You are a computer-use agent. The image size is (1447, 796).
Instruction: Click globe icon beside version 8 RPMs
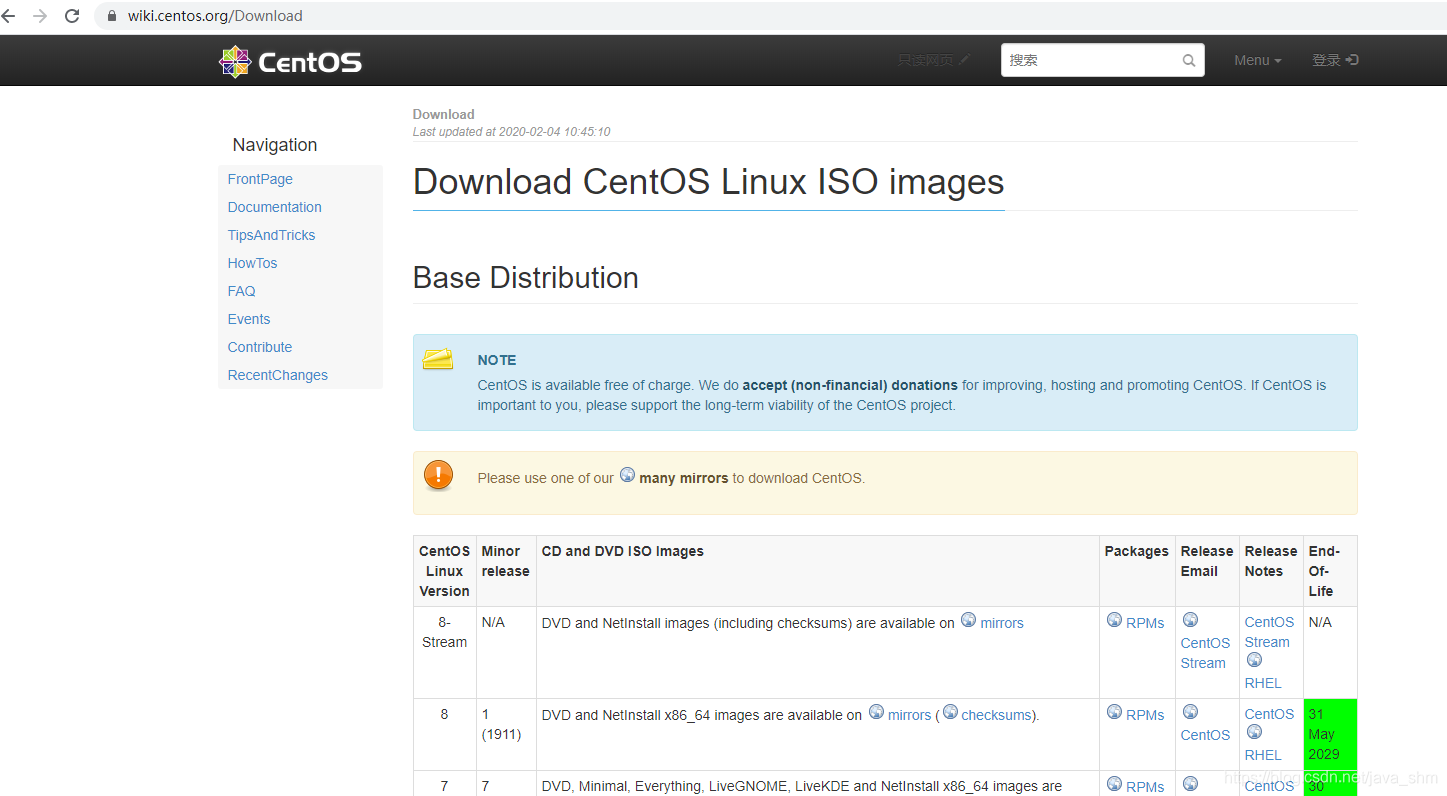click(1114, 712)
